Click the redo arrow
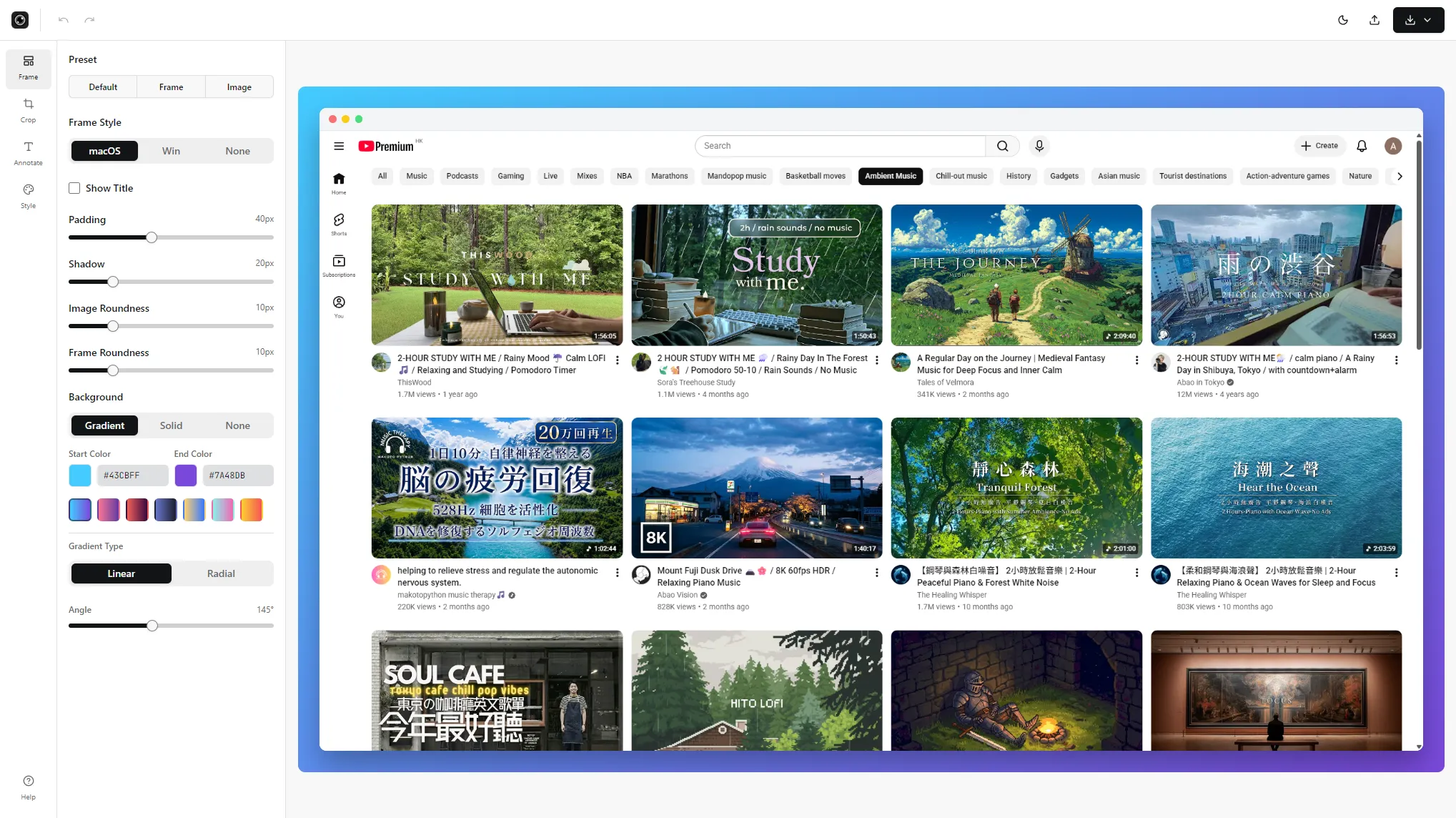Viewport: 1456px width, 818px height. pos(89,20)
